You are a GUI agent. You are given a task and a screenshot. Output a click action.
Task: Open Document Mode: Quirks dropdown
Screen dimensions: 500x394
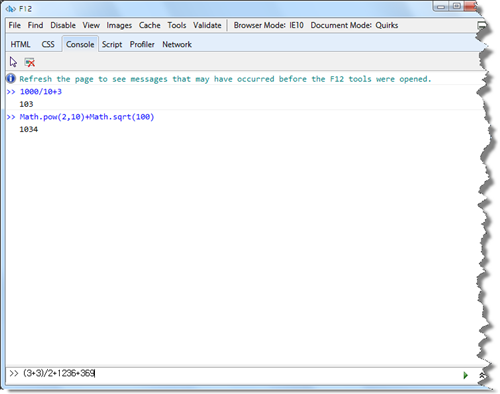354,25
